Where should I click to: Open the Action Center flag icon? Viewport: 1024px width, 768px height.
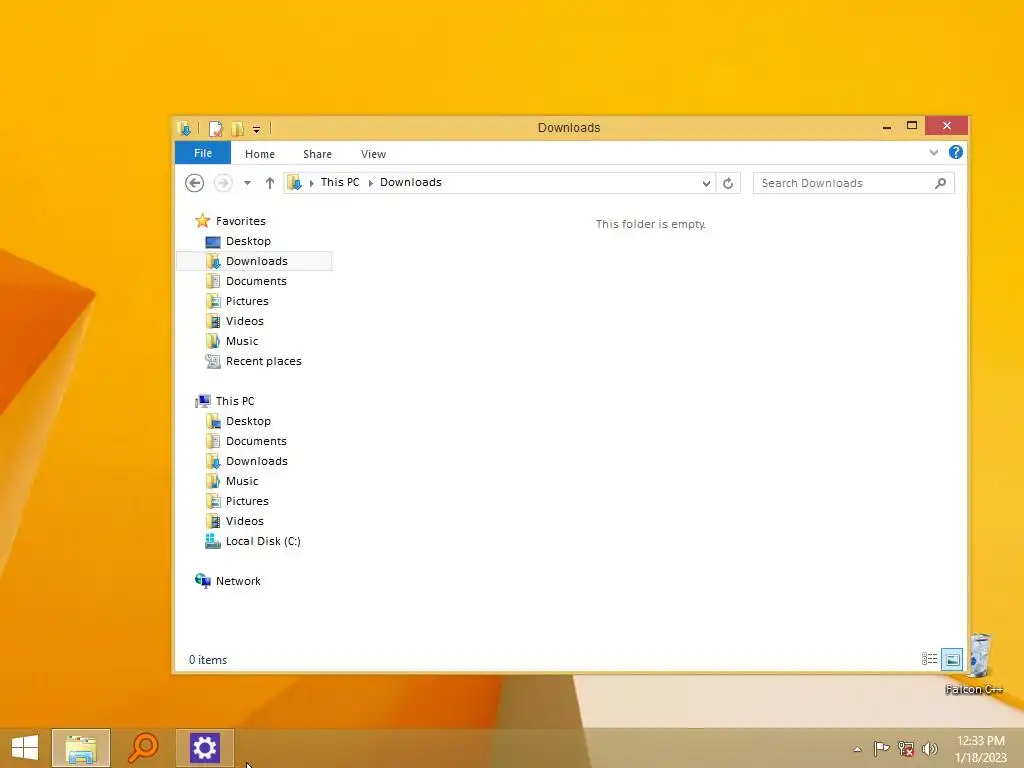pyautogui.click(x=881, y=748)
